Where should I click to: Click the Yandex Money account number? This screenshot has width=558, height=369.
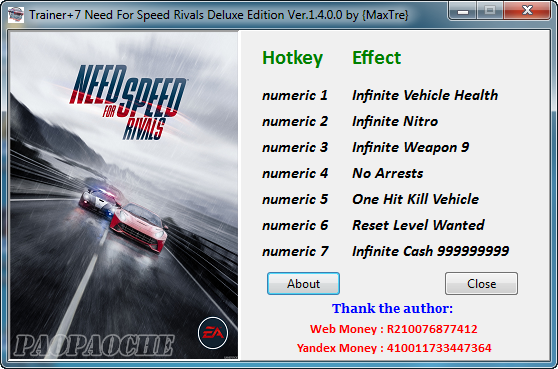(x=439, y=348)
